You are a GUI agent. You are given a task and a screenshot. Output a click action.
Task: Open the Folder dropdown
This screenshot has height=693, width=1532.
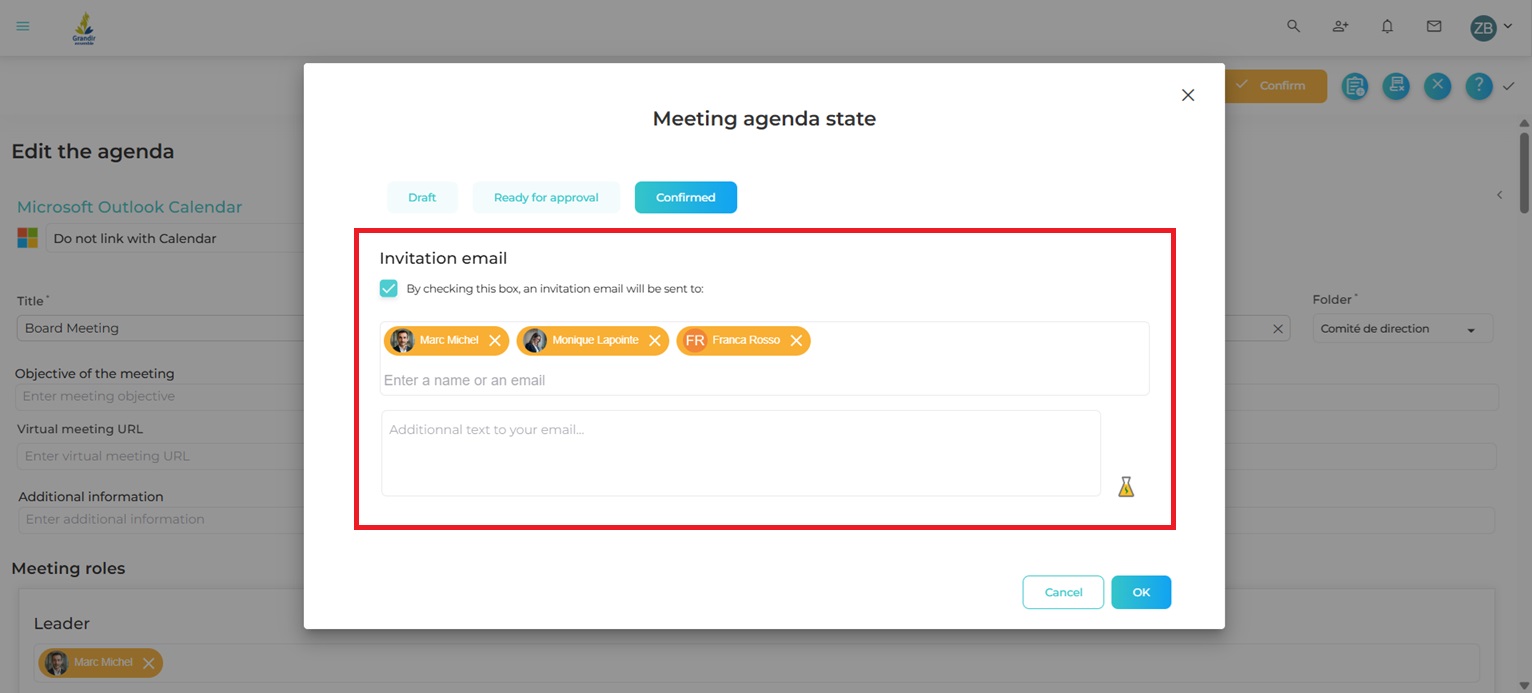click(1402, 329)
